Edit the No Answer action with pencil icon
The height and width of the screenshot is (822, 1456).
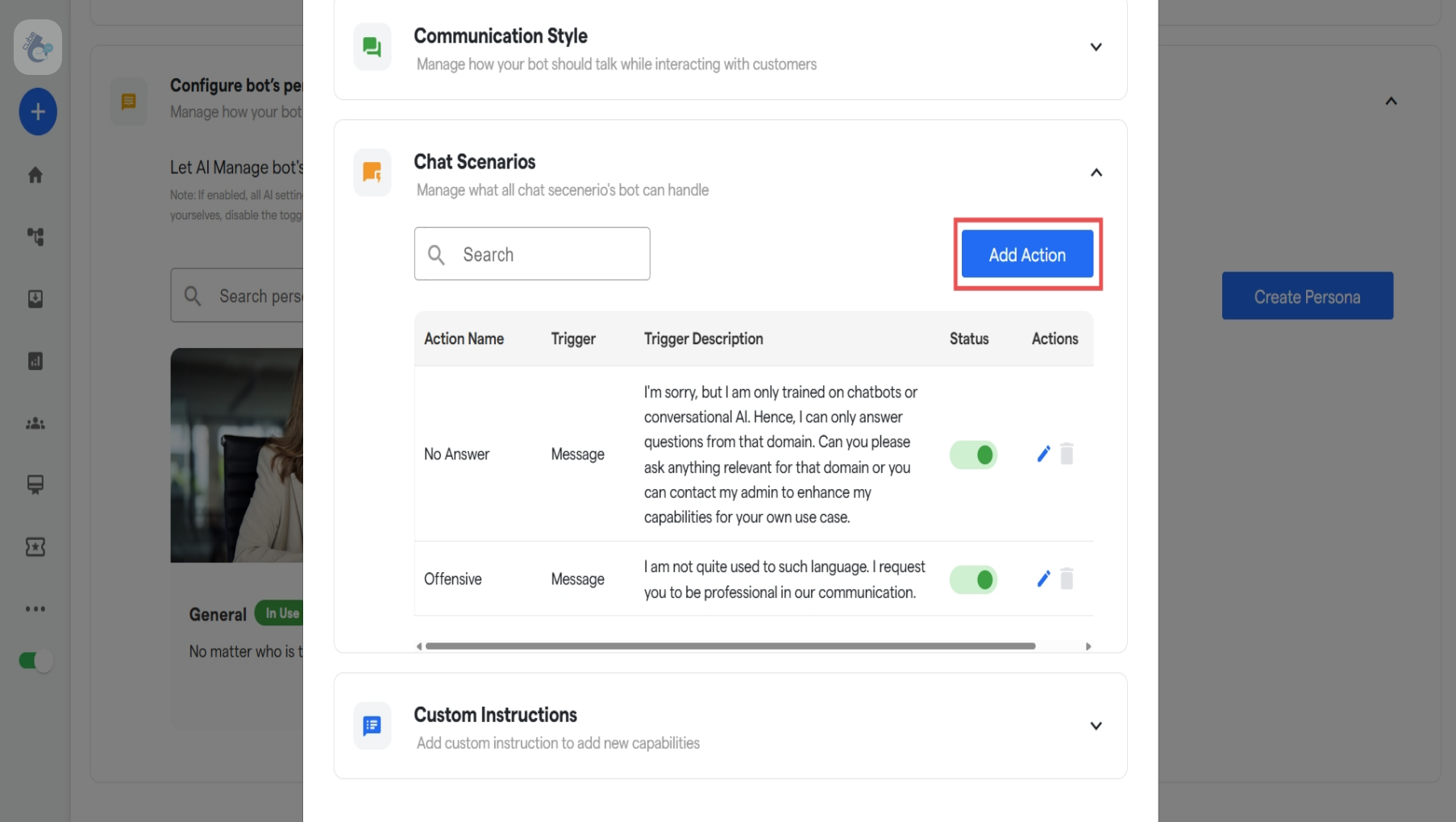pos(1043,453)
